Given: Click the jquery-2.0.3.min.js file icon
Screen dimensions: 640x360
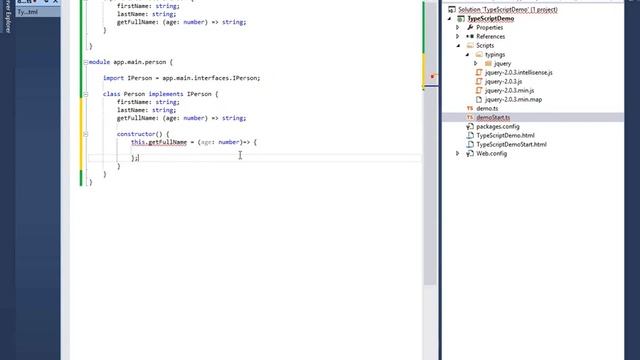Looking at the screenshot, I should 479,90.
